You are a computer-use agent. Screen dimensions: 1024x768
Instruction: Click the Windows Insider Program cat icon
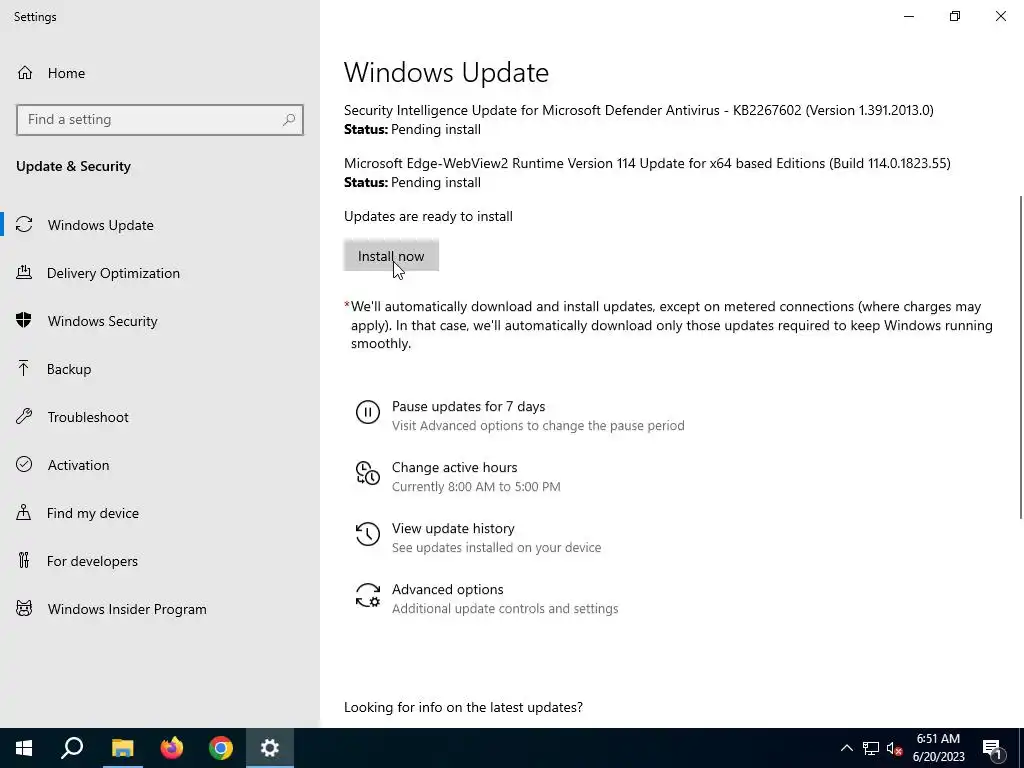pyautogui.click(x=24, y=609)
